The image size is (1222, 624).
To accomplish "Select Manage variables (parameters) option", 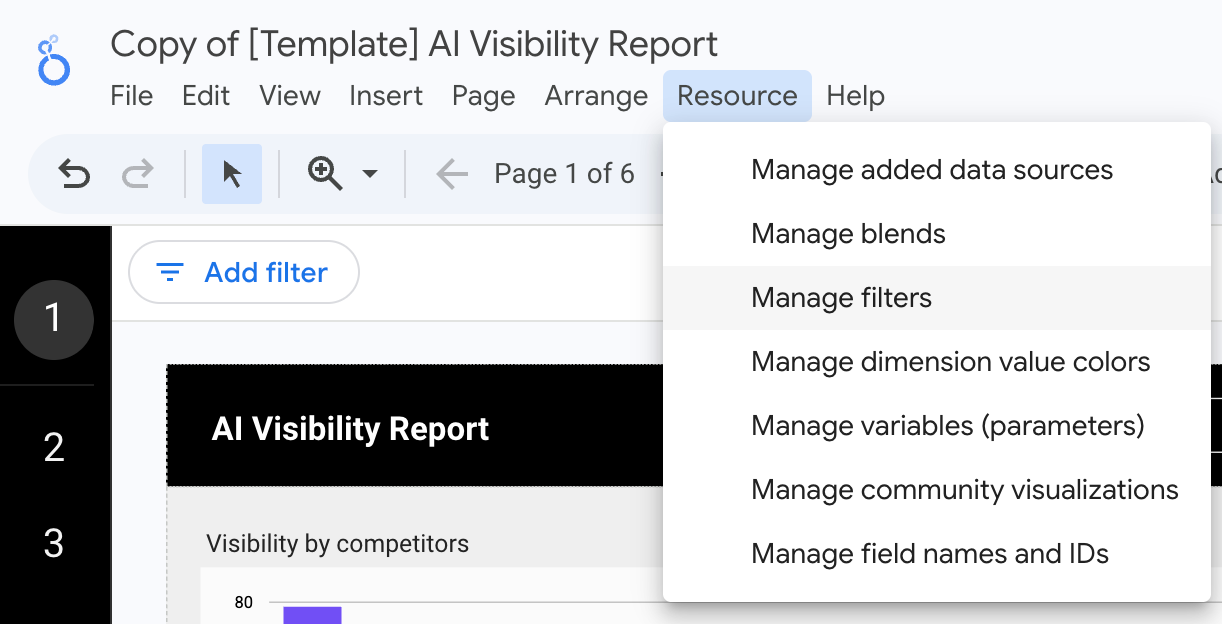I will tap(947, 426).
